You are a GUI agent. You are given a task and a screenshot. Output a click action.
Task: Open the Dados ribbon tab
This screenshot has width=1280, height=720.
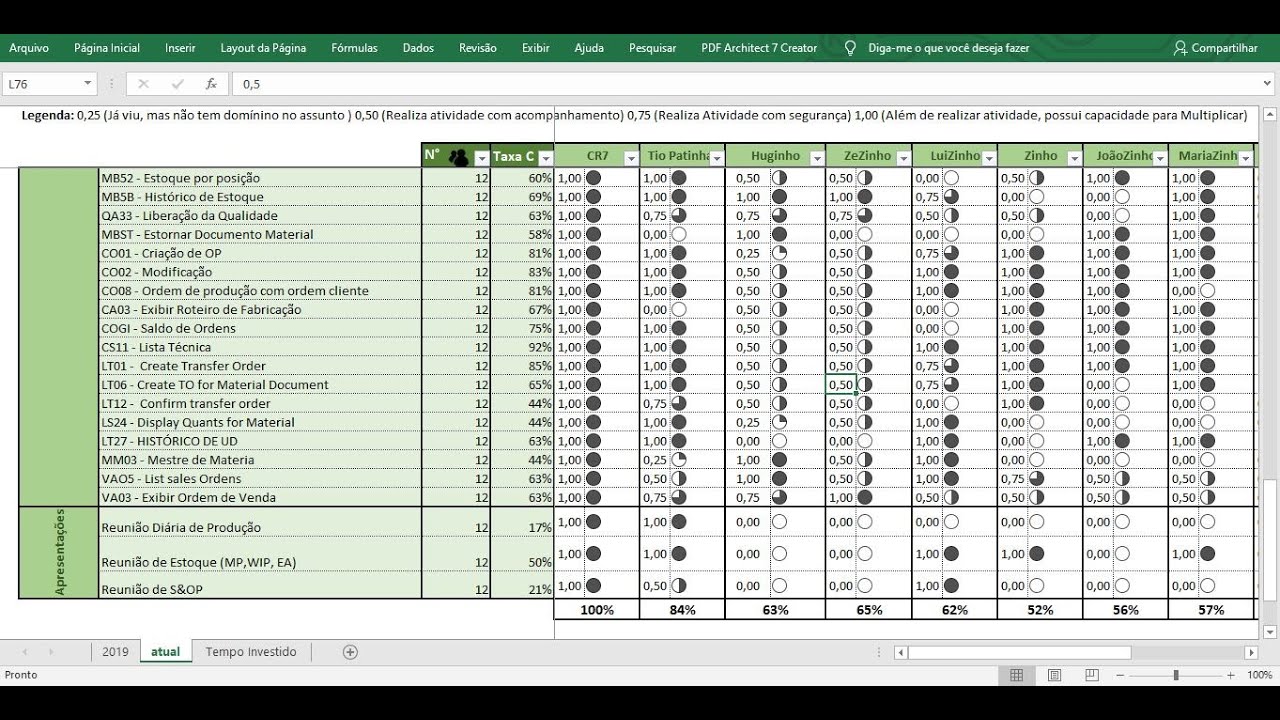click(x=418, y=48)
